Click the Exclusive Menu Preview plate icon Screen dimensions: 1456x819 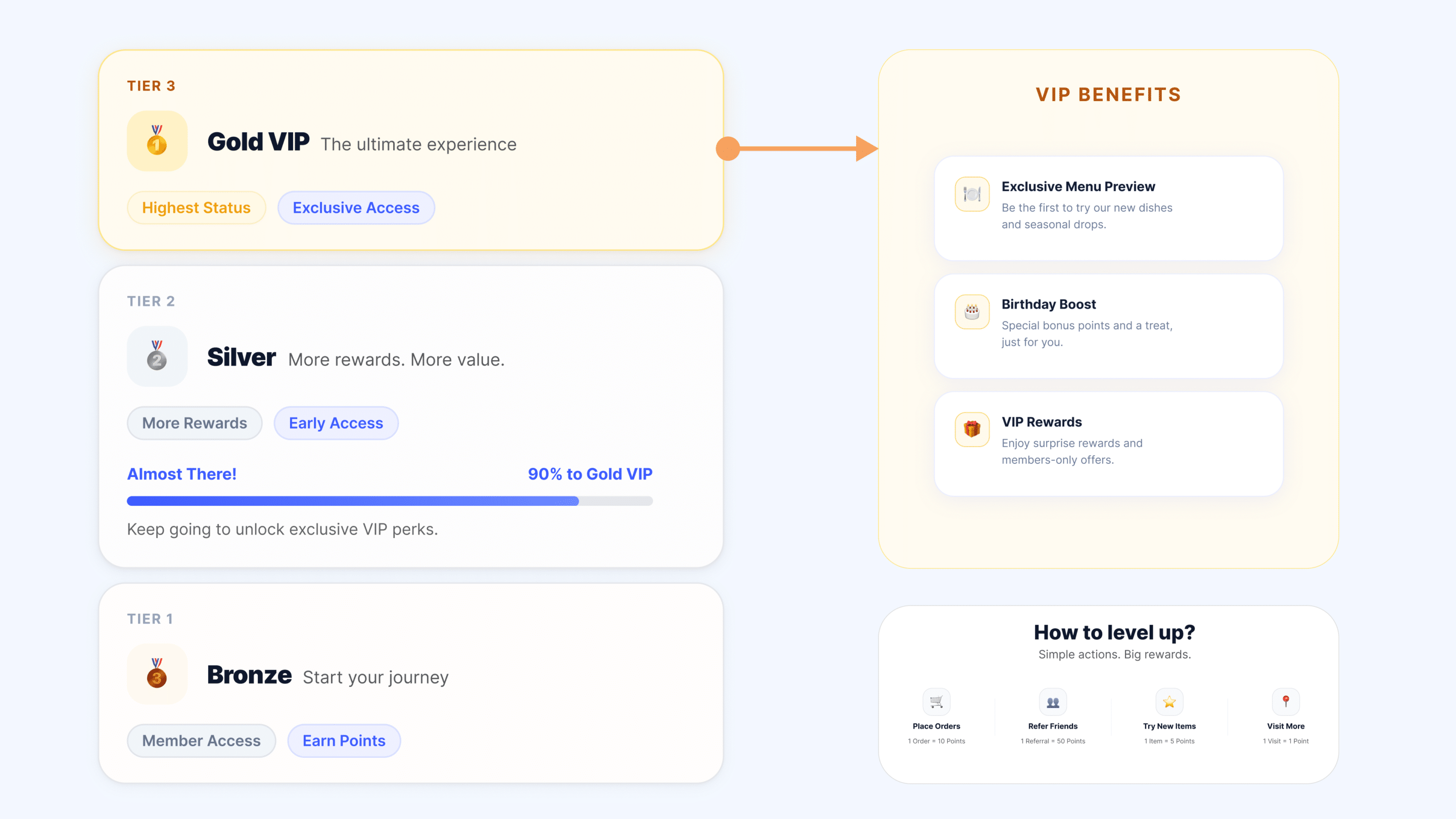pyautogui.click(x=972, y=194)
